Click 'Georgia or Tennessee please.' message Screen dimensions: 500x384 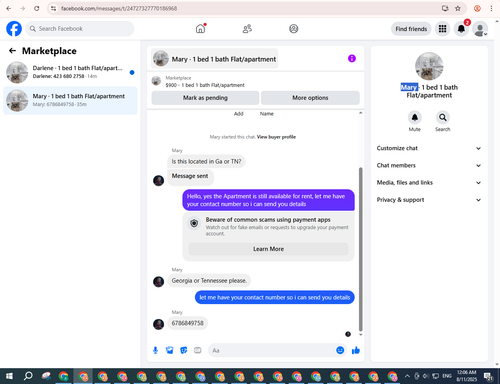(209, 281)
